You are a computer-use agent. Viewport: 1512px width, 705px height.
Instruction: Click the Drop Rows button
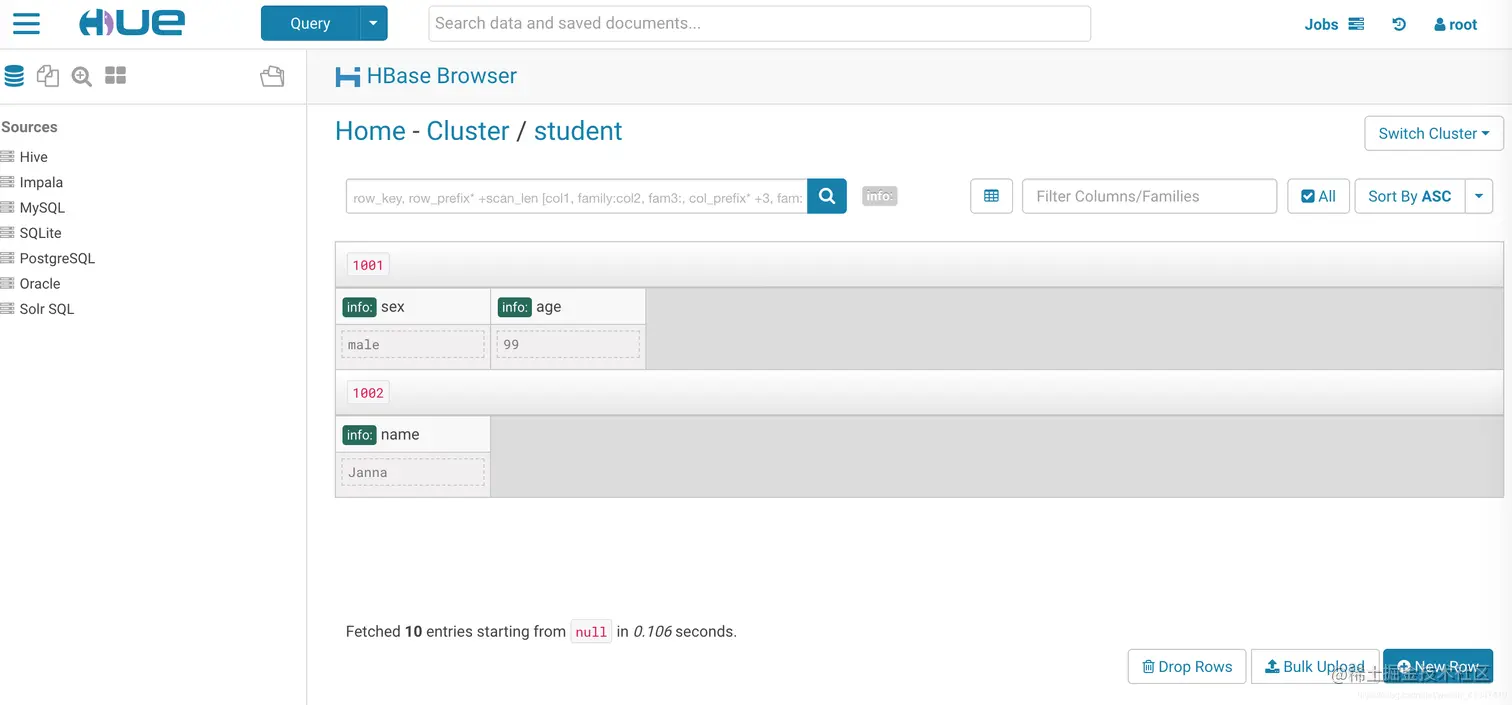tap(1187, 667)
